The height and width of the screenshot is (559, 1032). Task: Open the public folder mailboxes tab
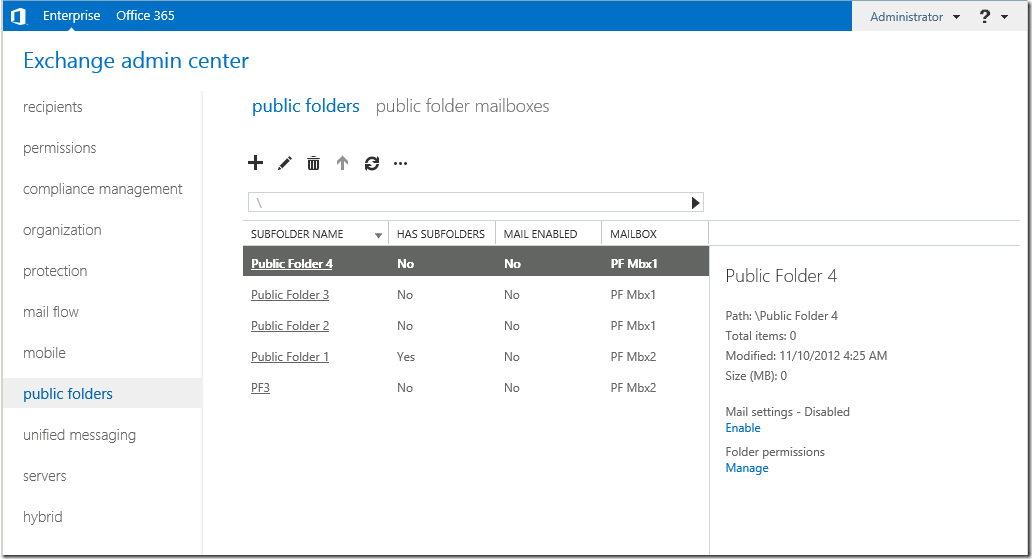[463, 106]
